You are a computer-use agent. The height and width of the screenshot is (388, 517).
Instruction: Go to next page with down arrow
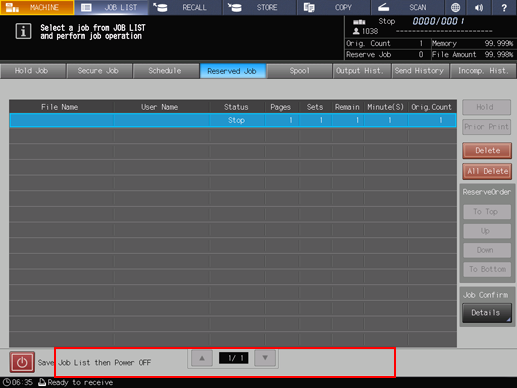click(x=265, y=358)
